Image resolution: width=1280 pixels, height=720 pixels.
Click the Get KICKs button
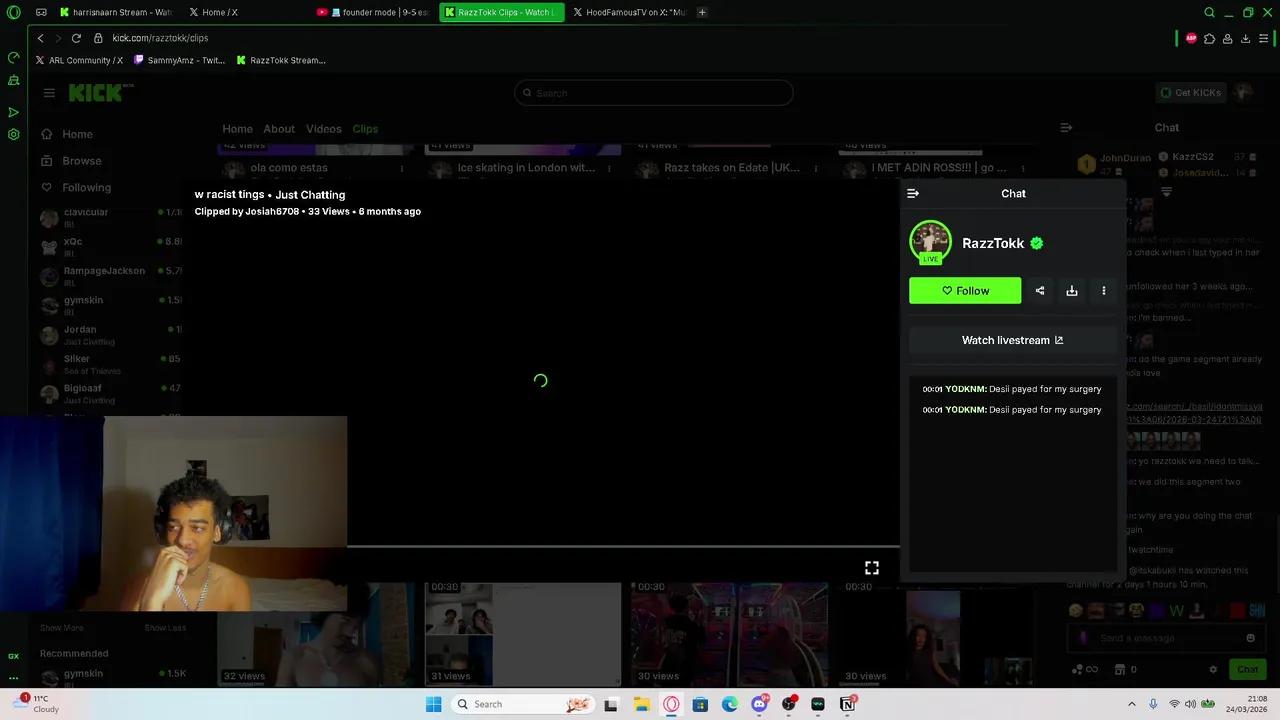coord(1190,93)
